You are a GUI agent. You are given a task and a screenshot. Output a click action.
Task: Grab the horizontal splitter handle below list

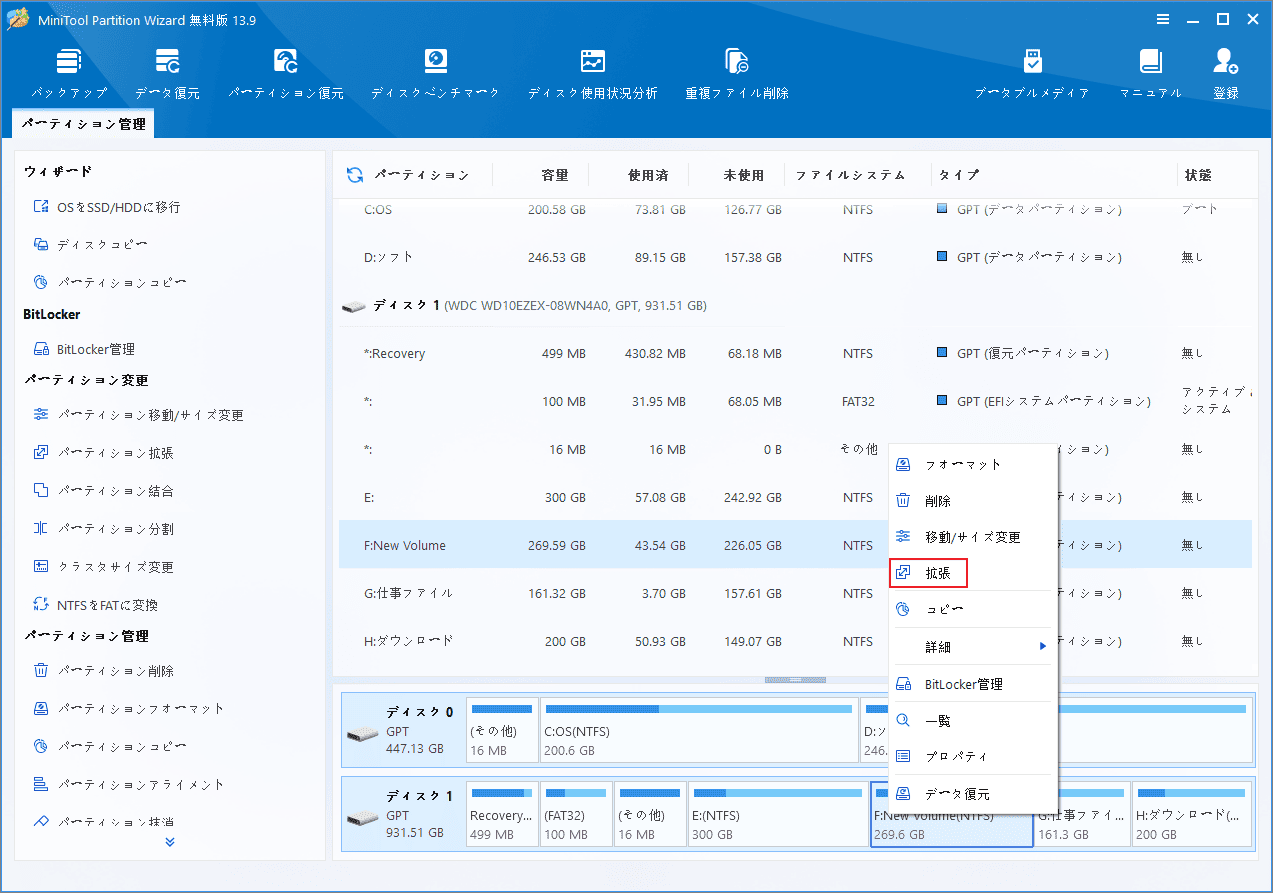tap(796, 680)
